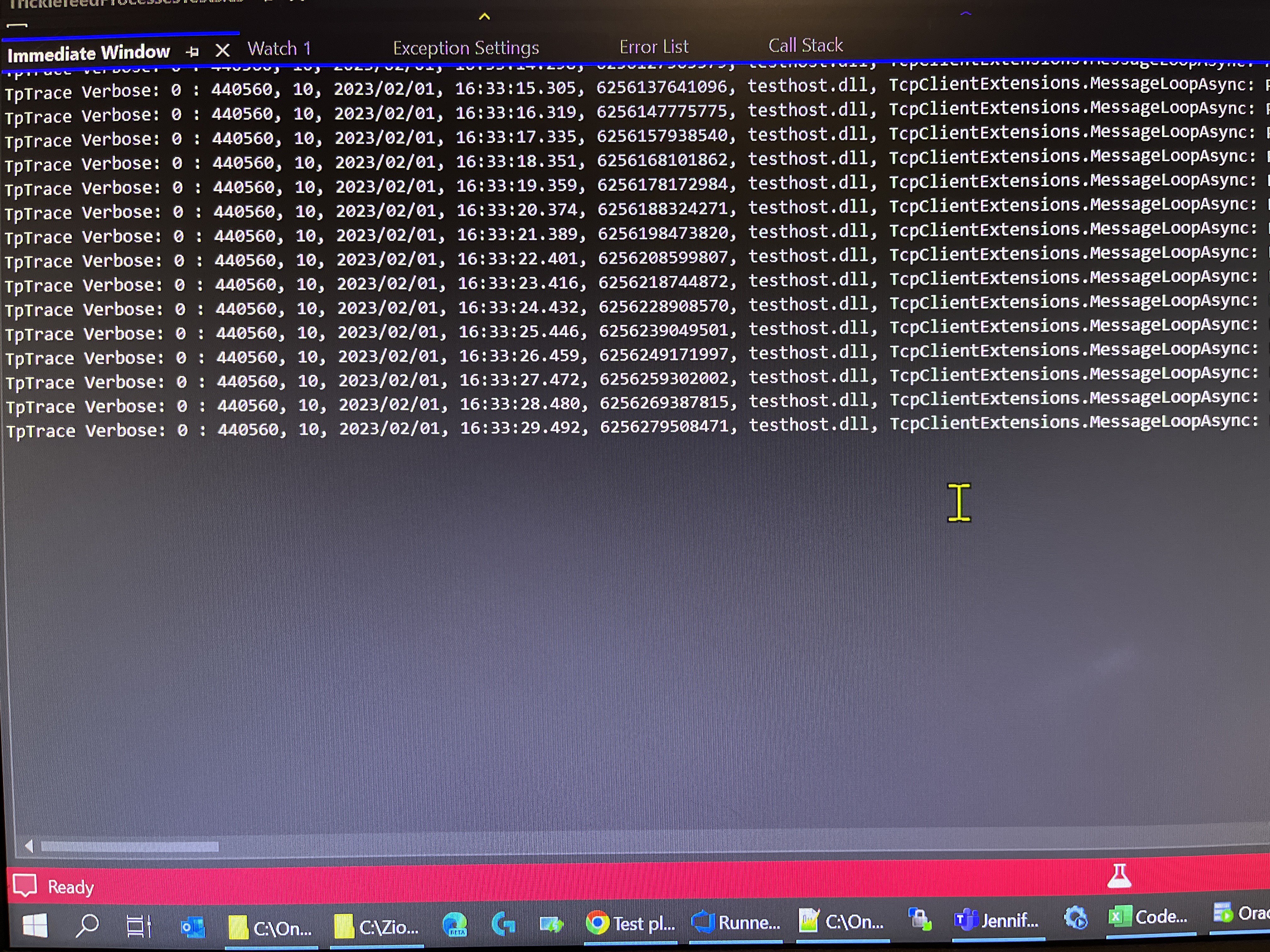
Task: Switch to the Chrome Test pl... window
Action: pyautogui.click(x=630, y=923)
